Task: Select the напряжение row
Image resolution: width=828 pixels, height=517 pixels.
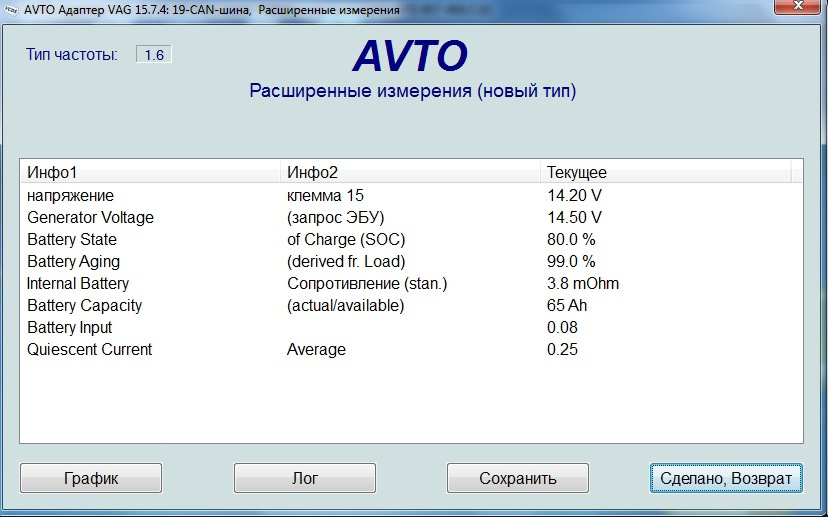Action: (x=411, y=195)
